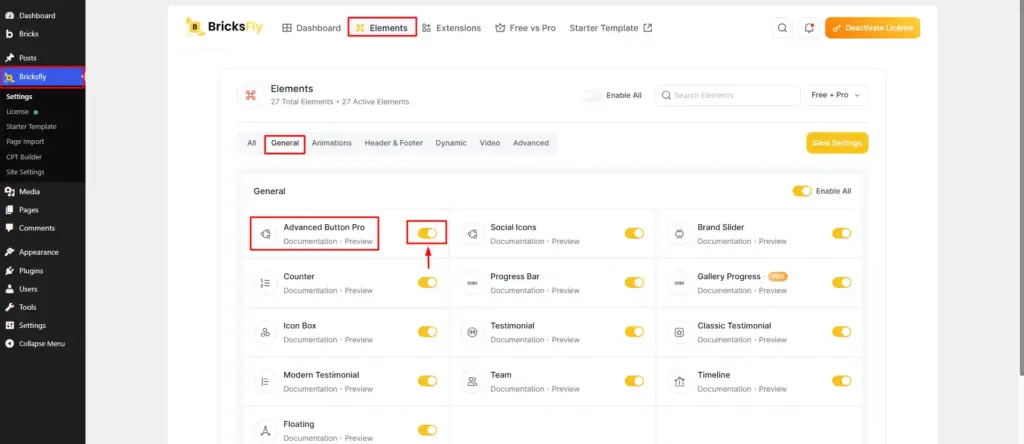Toggle the Advanced Button Pro switch
The width and height of the screenshot is (1024, 444).
tap(427, 233)
